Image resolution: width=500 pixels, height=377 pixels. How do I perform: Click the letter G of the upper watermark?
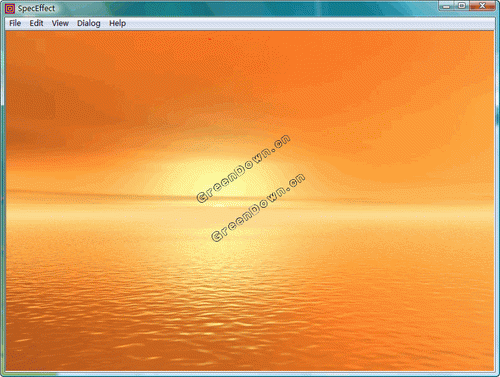click(202, 197)
